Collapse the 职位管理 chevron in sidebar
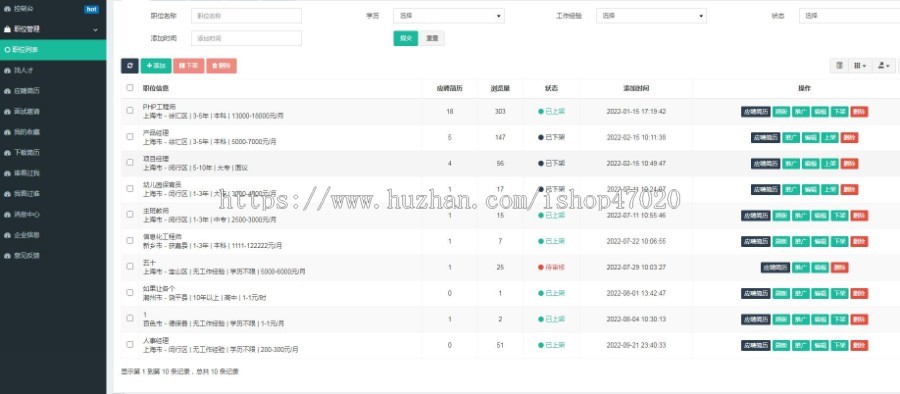This screenshot has height=394, width=900. coord(95,29)
